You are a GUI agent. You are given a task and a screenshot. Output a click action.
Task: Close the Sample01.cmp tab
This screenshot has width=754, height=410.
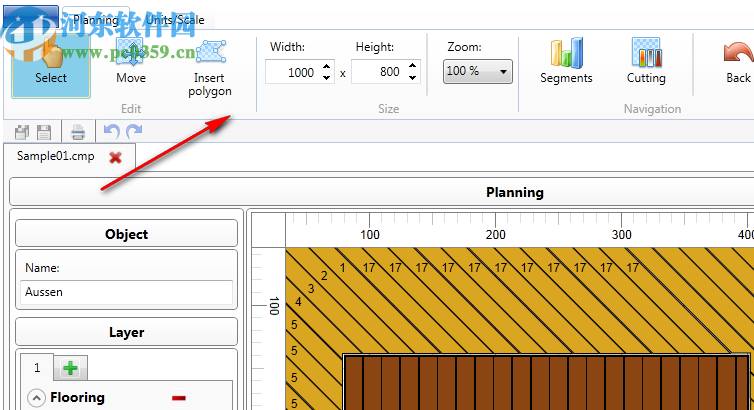click(115, 157)
